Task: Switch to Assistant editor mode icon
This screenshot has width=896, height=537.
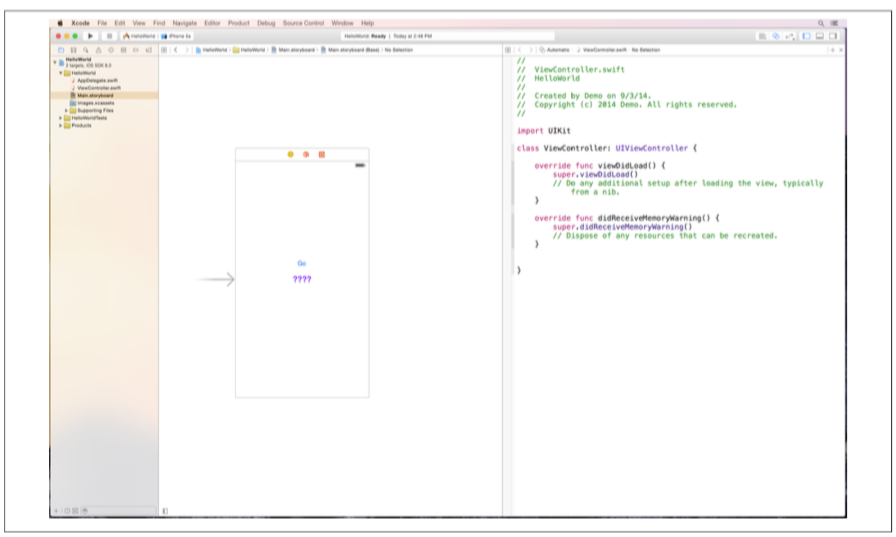Action: [775, 36]
